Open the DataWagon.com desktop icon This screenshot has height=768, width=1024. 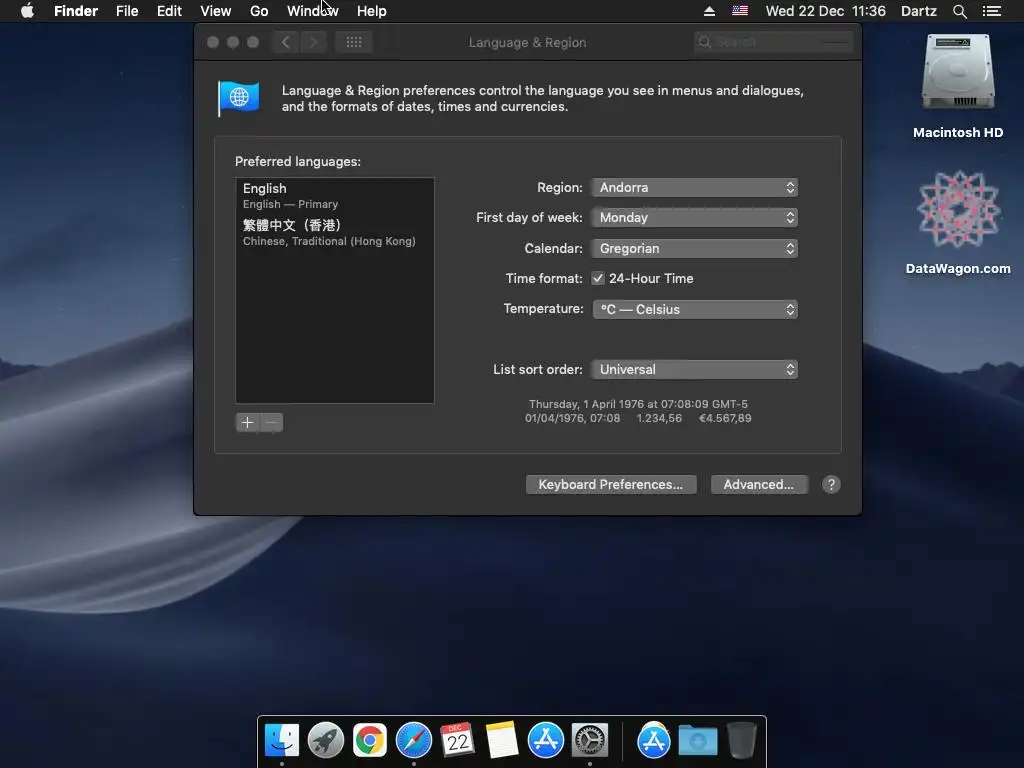(957, 222)
